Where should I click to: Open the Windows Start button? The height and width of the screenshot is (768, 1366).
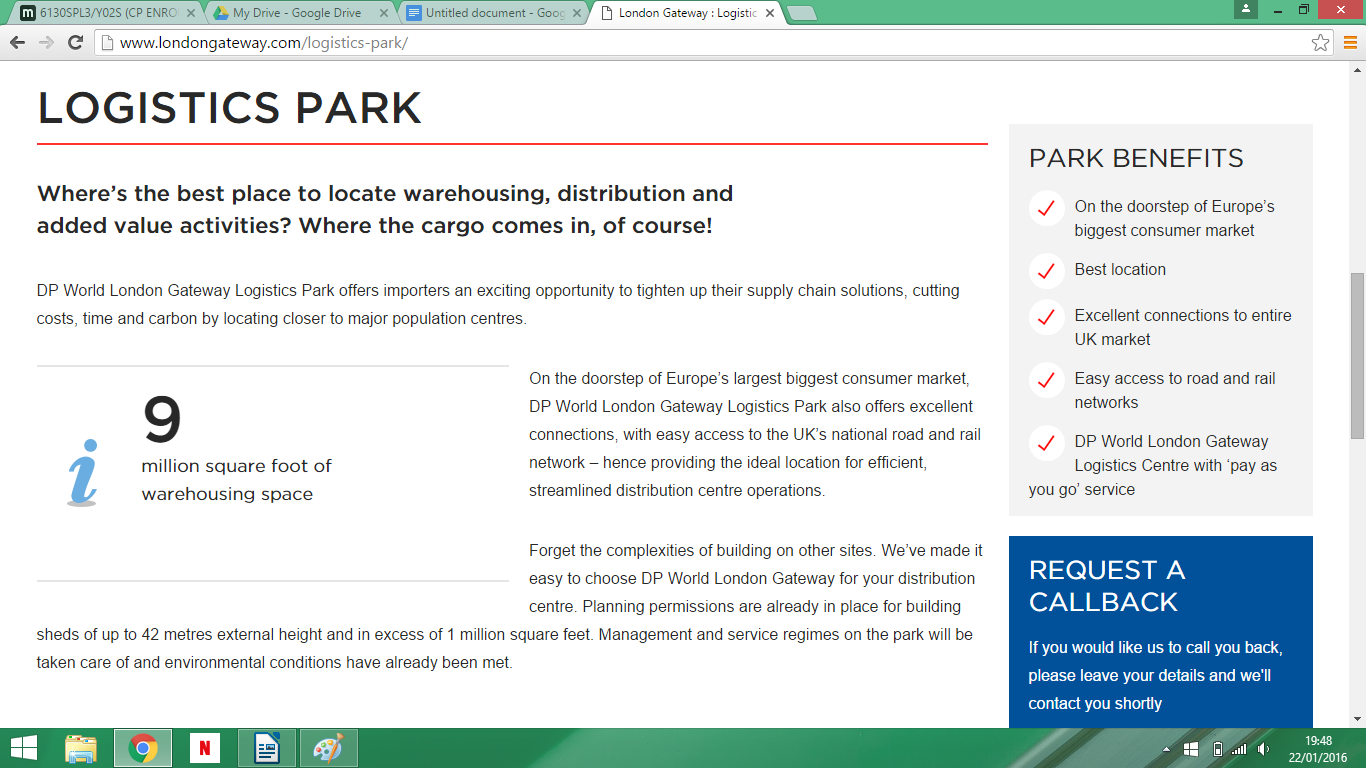tap(23, 748)
